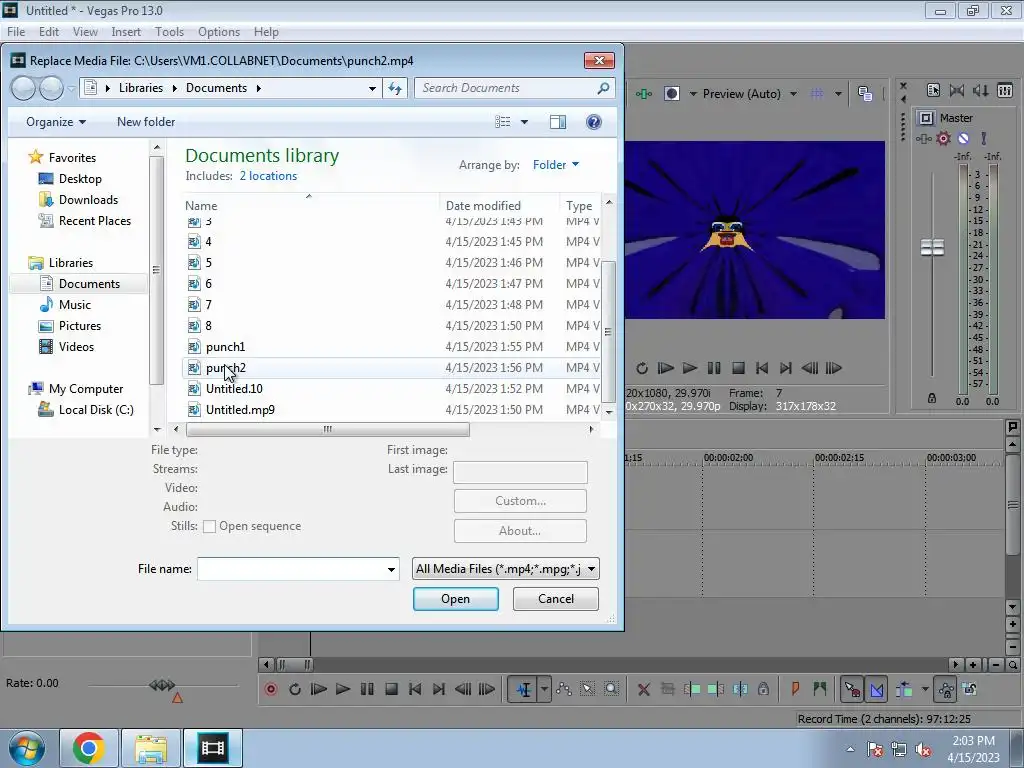Toggle the Master lock fader channels padlock

tap(932, 398)
